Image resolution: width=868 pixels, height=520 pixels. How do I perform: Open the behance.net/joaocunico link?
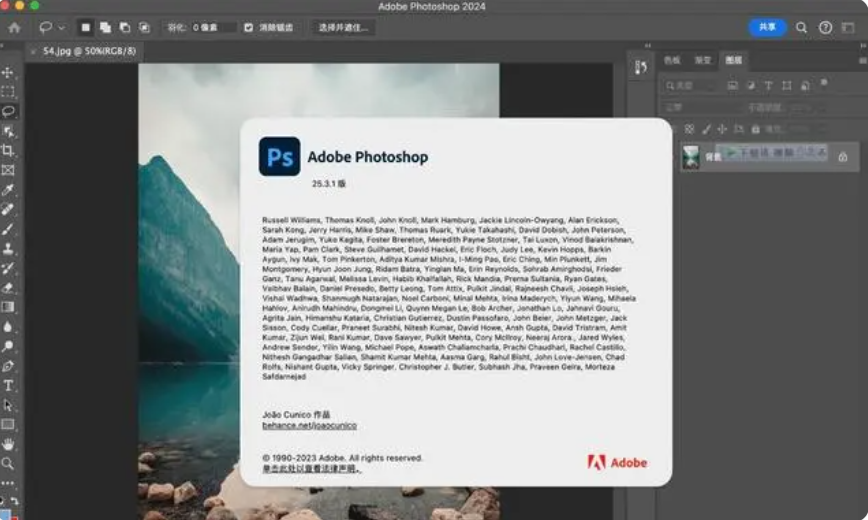pos(309,425)
